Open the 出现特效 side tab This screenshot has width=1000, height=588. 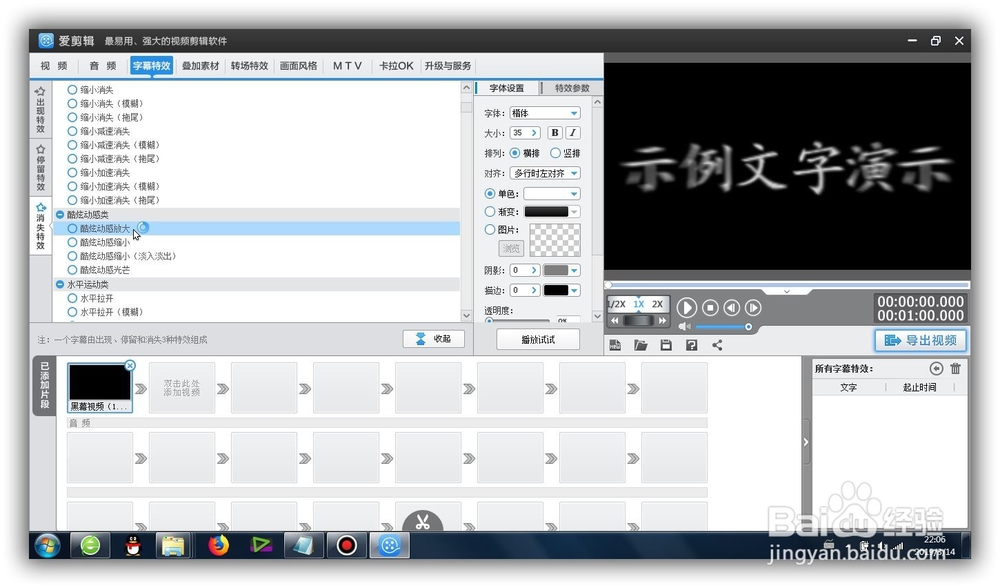coord(41,109)
